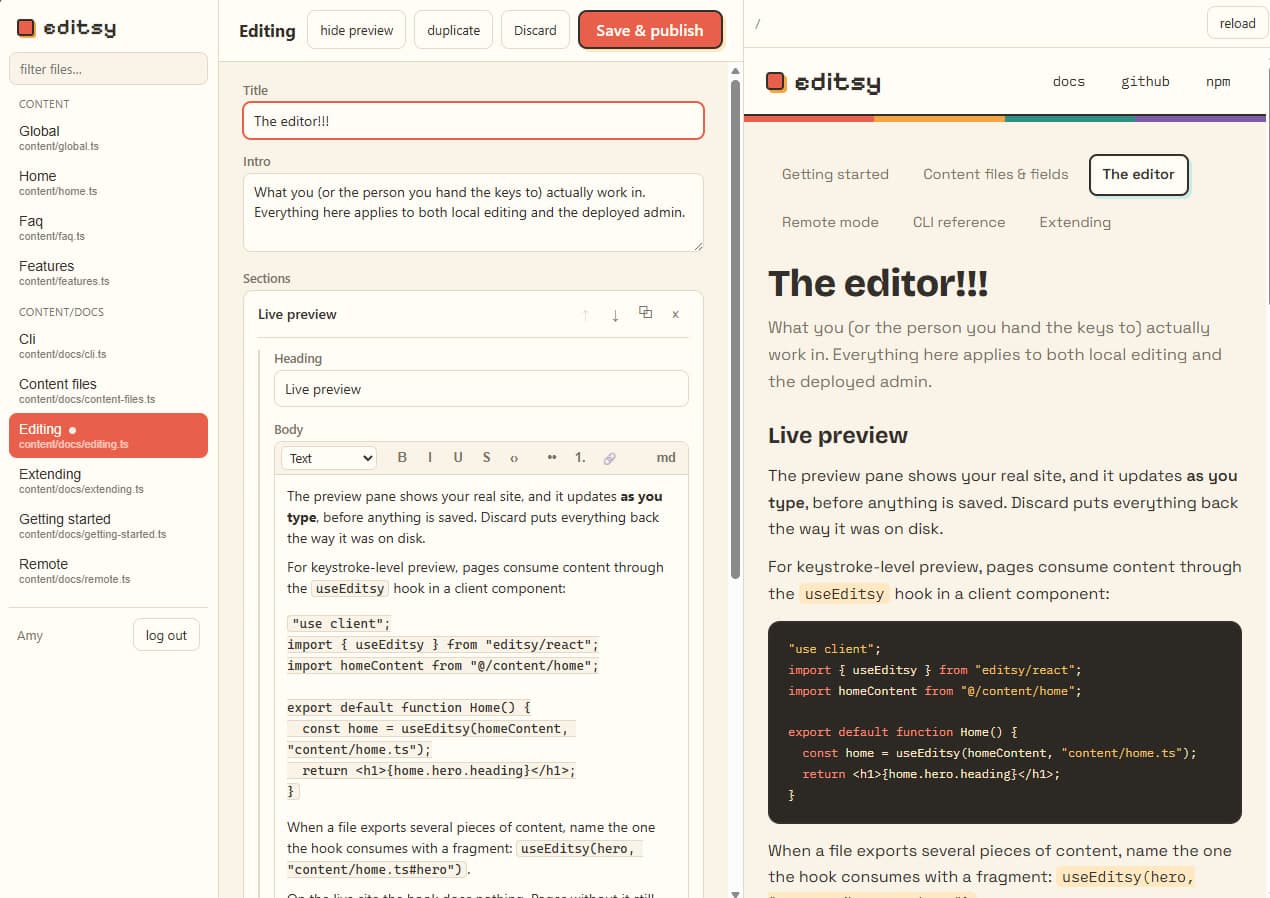Switch to Getting started tab in preview
Screen dimensions: 1270x898
coord(835,174)
